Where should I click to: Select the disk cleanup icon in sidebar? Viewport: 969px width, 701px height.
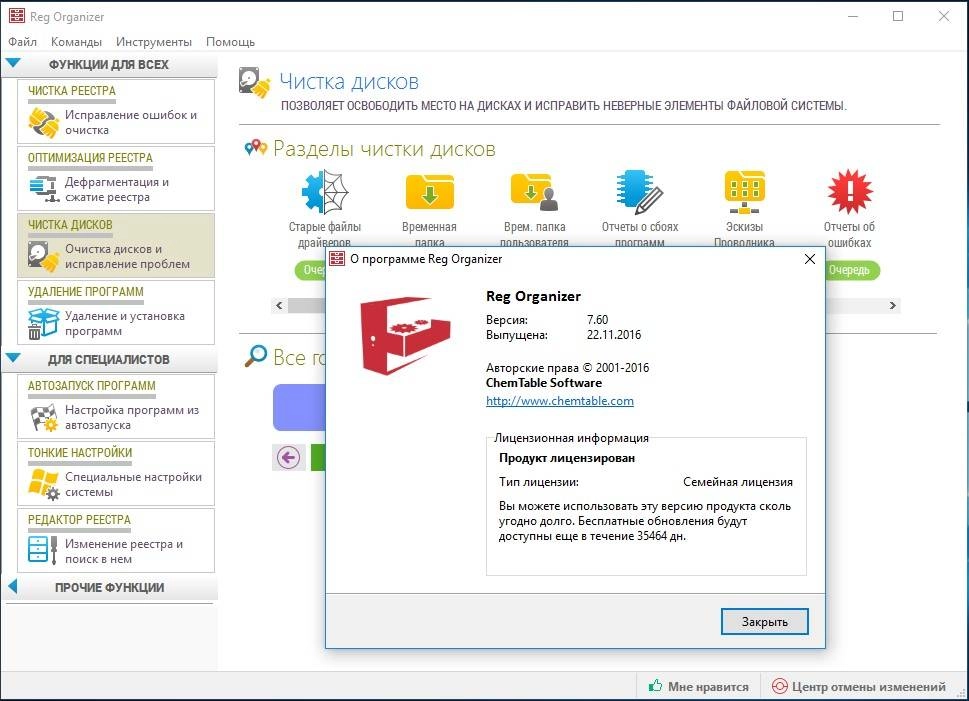(x=43, y=256)
